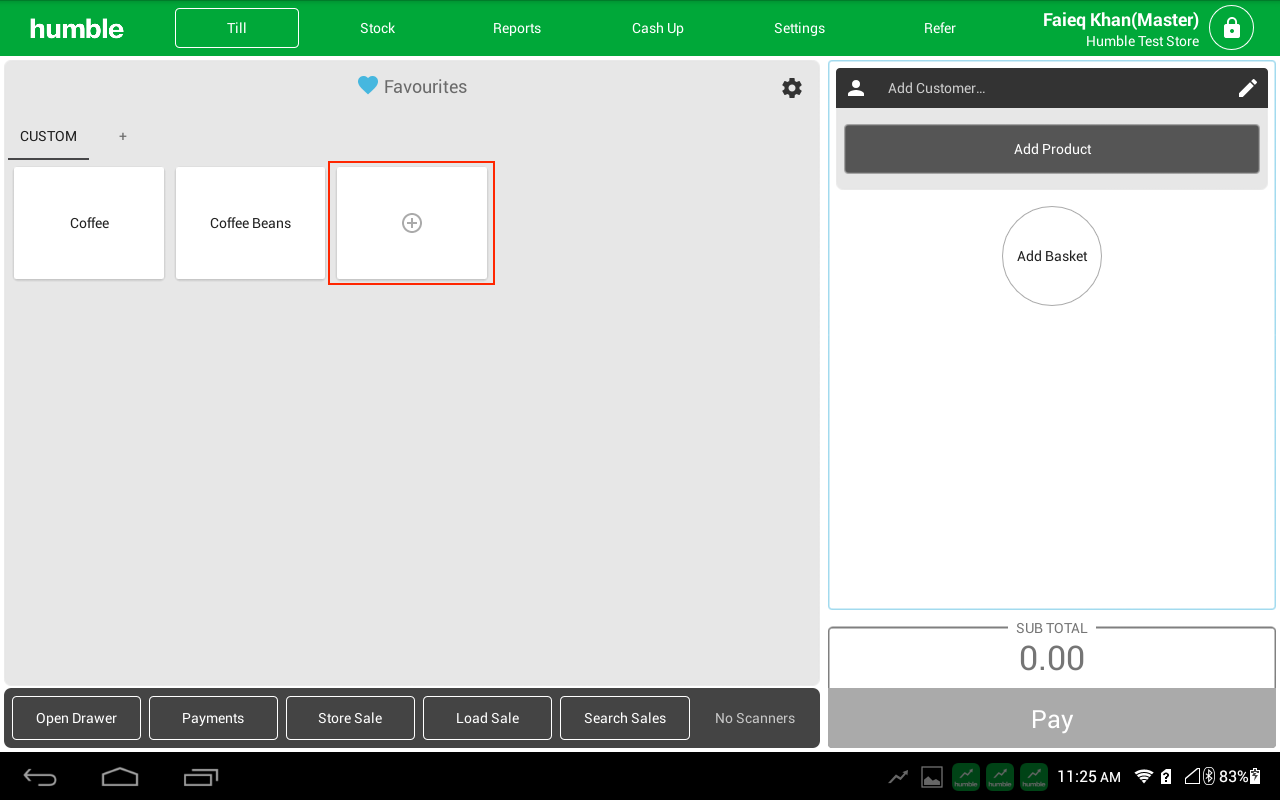Click the Store Sale button
Screen dimensions: 1280x800
(x=350, y=718)
